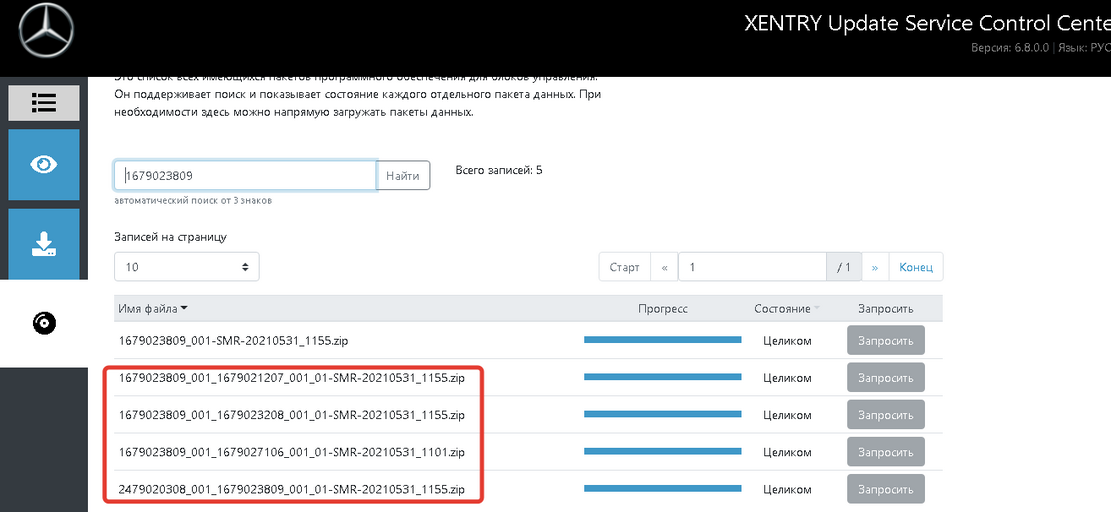Open the eye overview sidebar icon
Image resolution: width=1111 pixels, height=512 pixels.
pyautogui.click(x=43, y=164)
